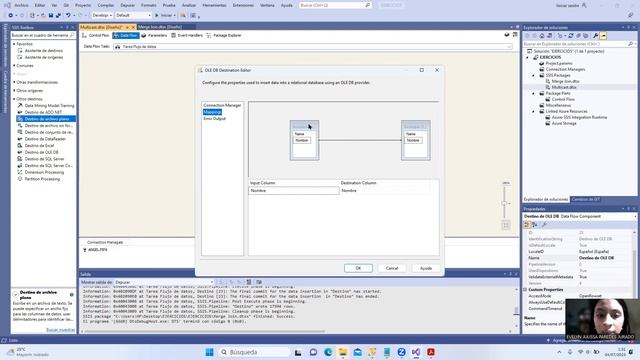Open the Archivo menu
The width and height of the screenshot is (640, 360).
tap(22, 5)
